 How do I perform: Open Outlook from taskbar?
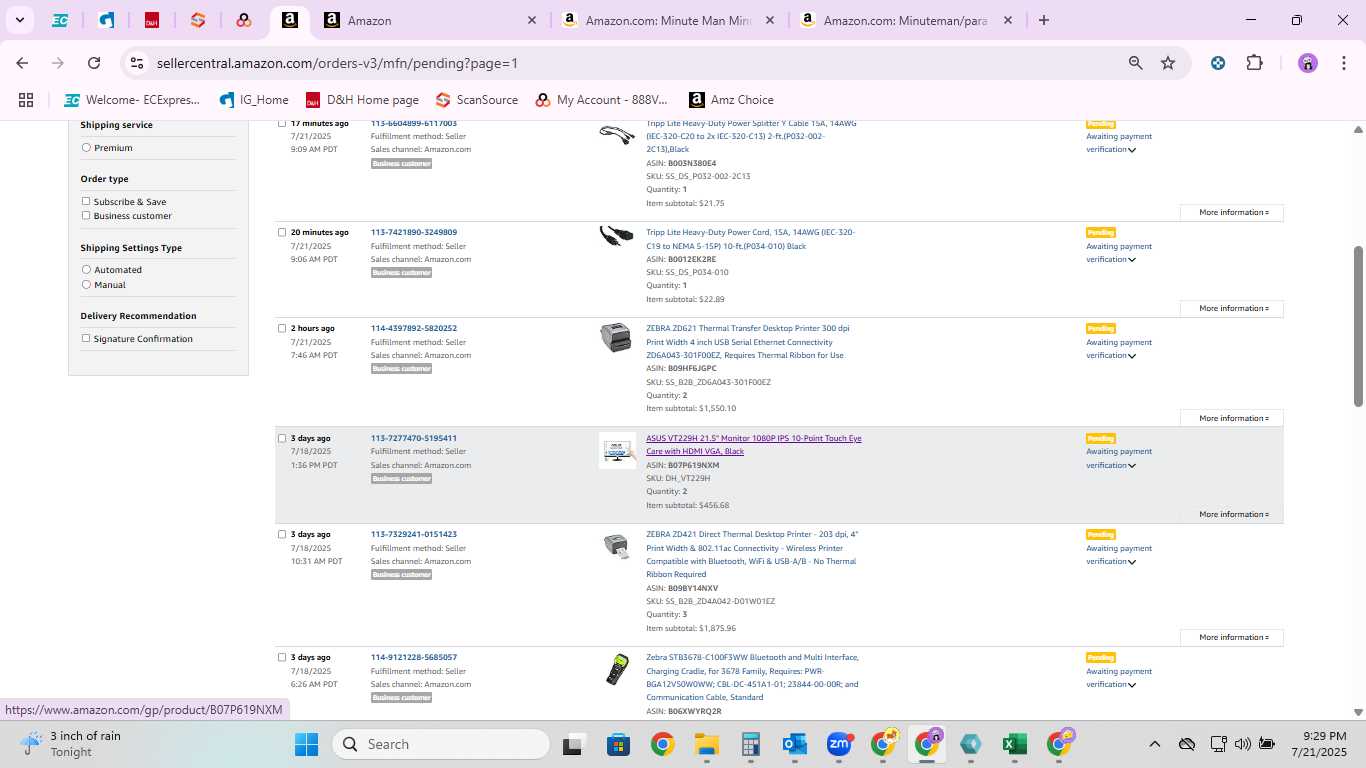795,744
